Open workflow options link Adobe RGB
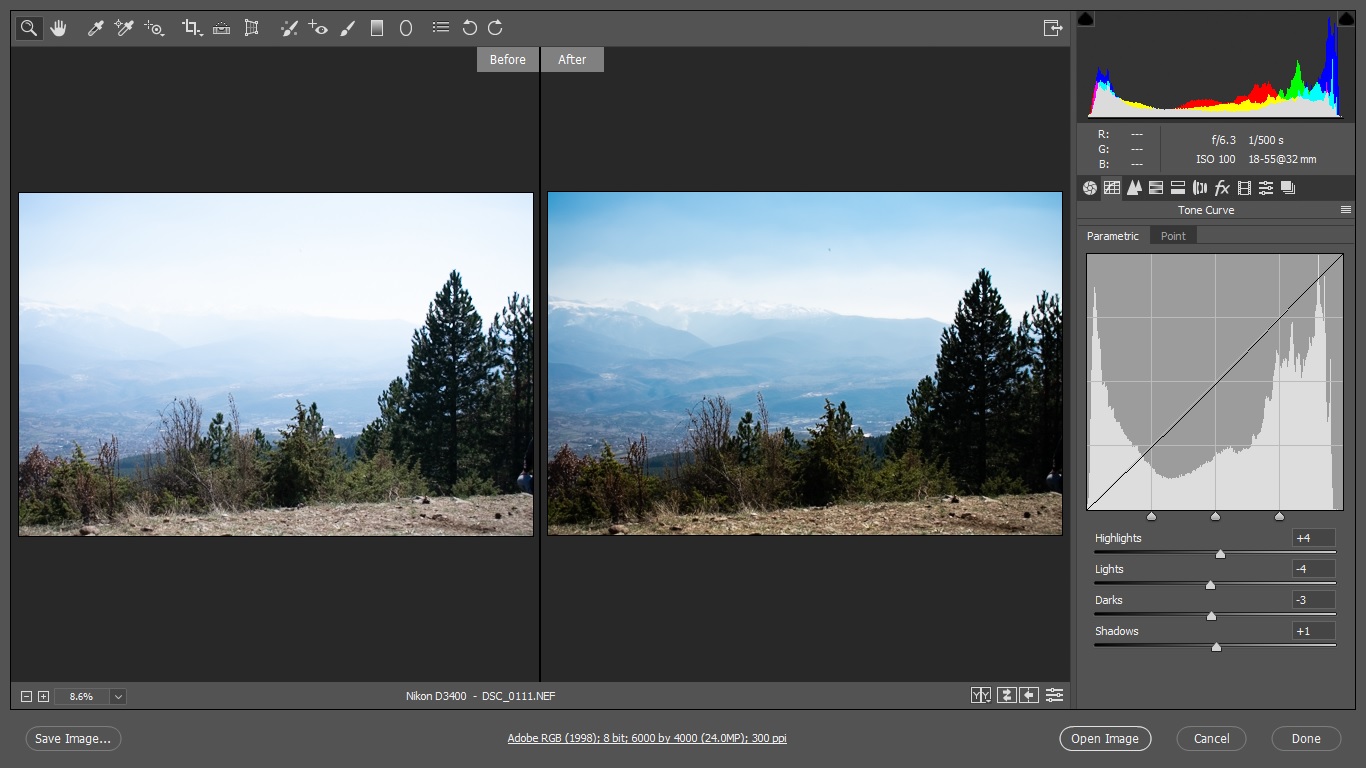1366x768 pixels. point(647,738)
